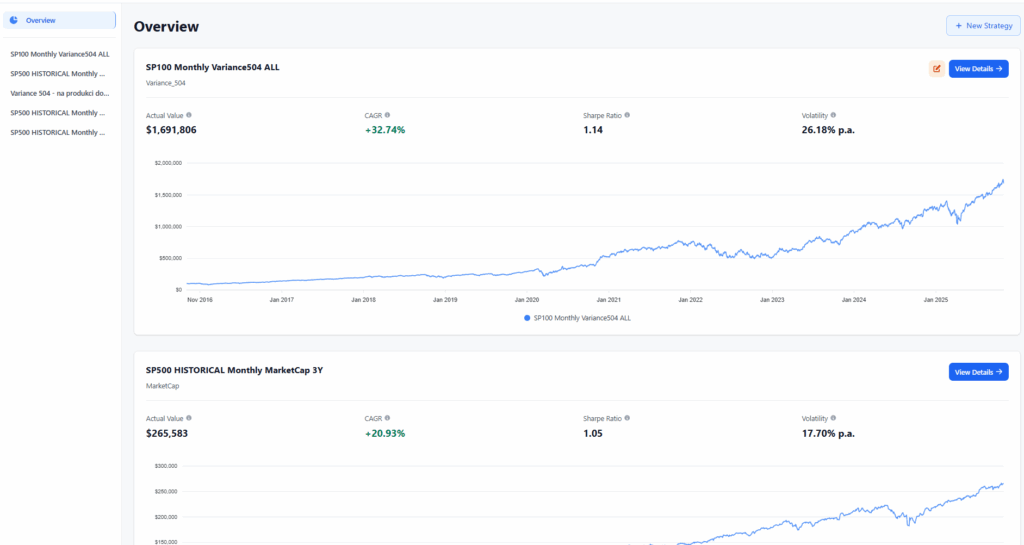Click info icon beside CAGR +20.93%
The image size is (1024, 545).
click(387, 418)
